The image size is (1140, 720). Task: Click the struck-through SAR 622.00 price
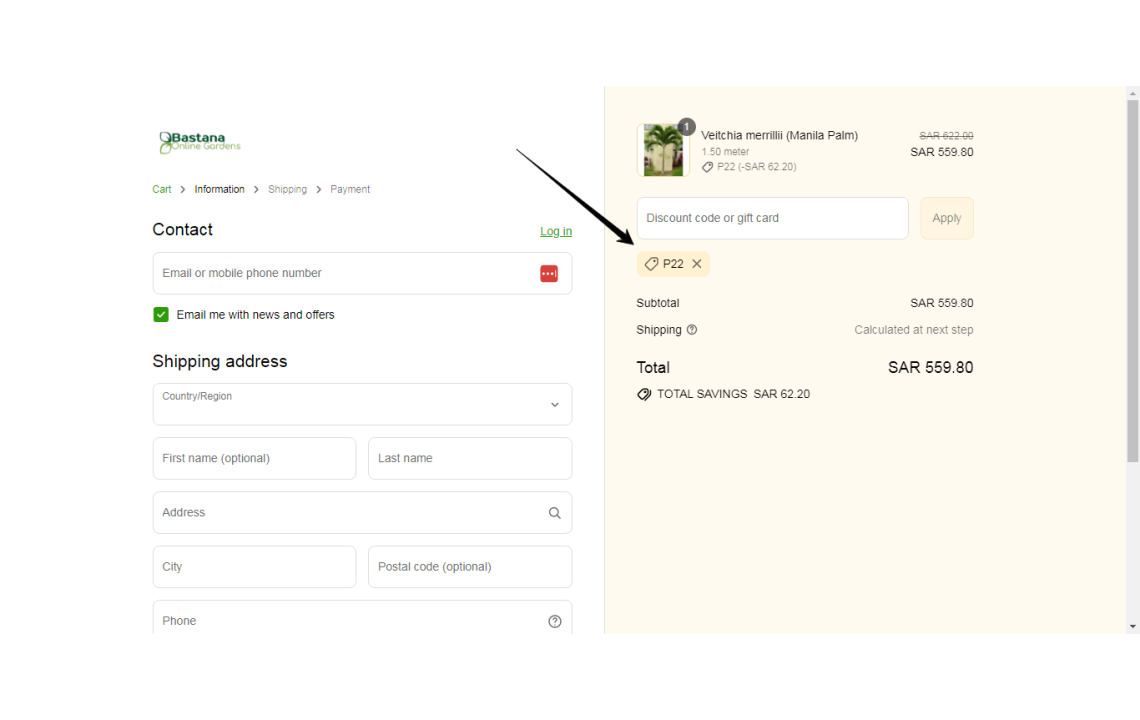click(946, 136)
